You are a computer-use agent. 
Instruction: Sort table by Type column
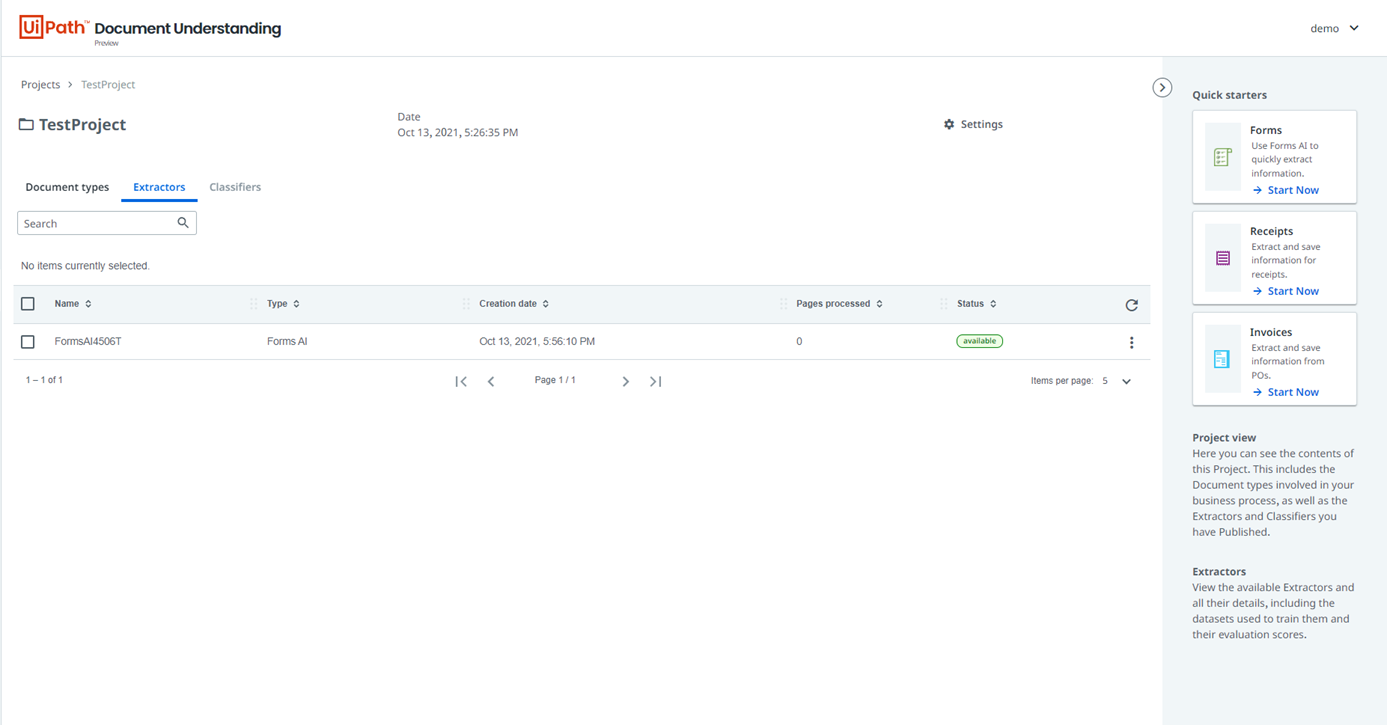pos(284,304)
